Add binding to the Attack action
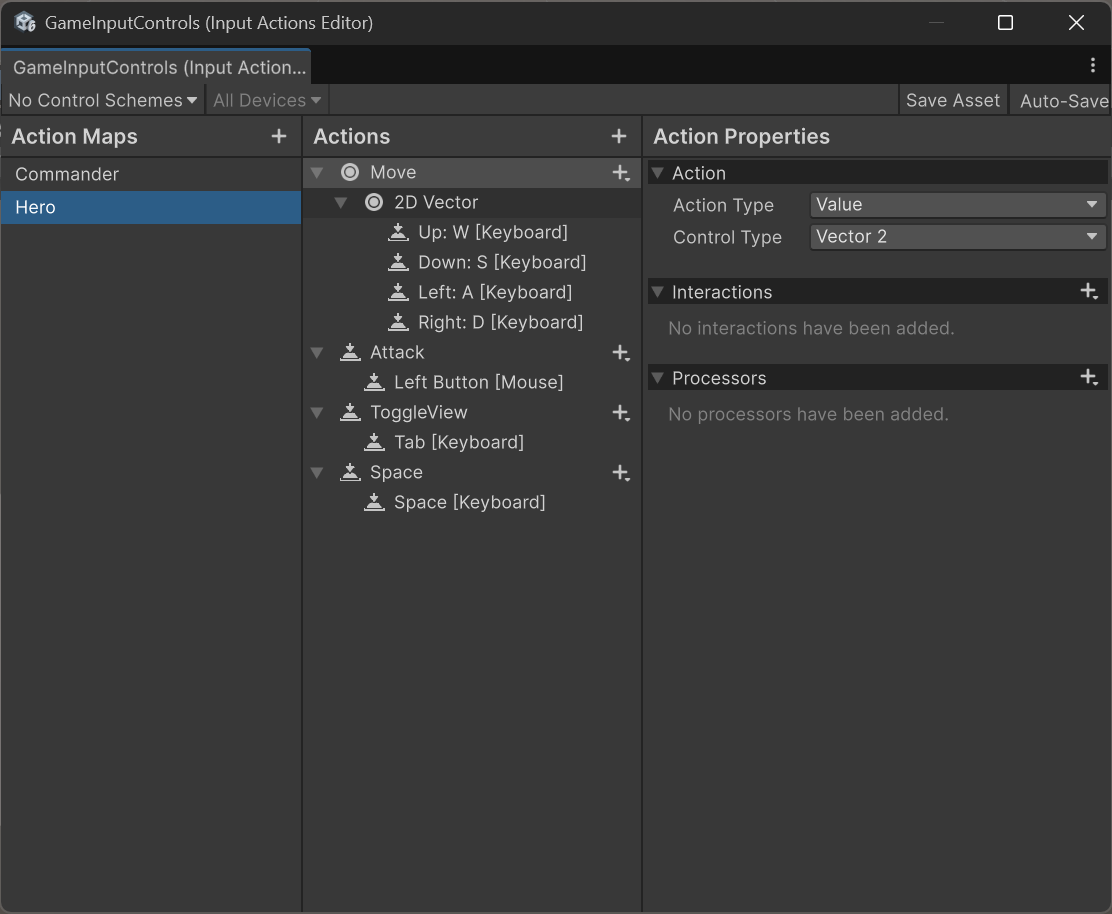The image size is (1112, 914). pyautogui.click(x=621, y=352)
